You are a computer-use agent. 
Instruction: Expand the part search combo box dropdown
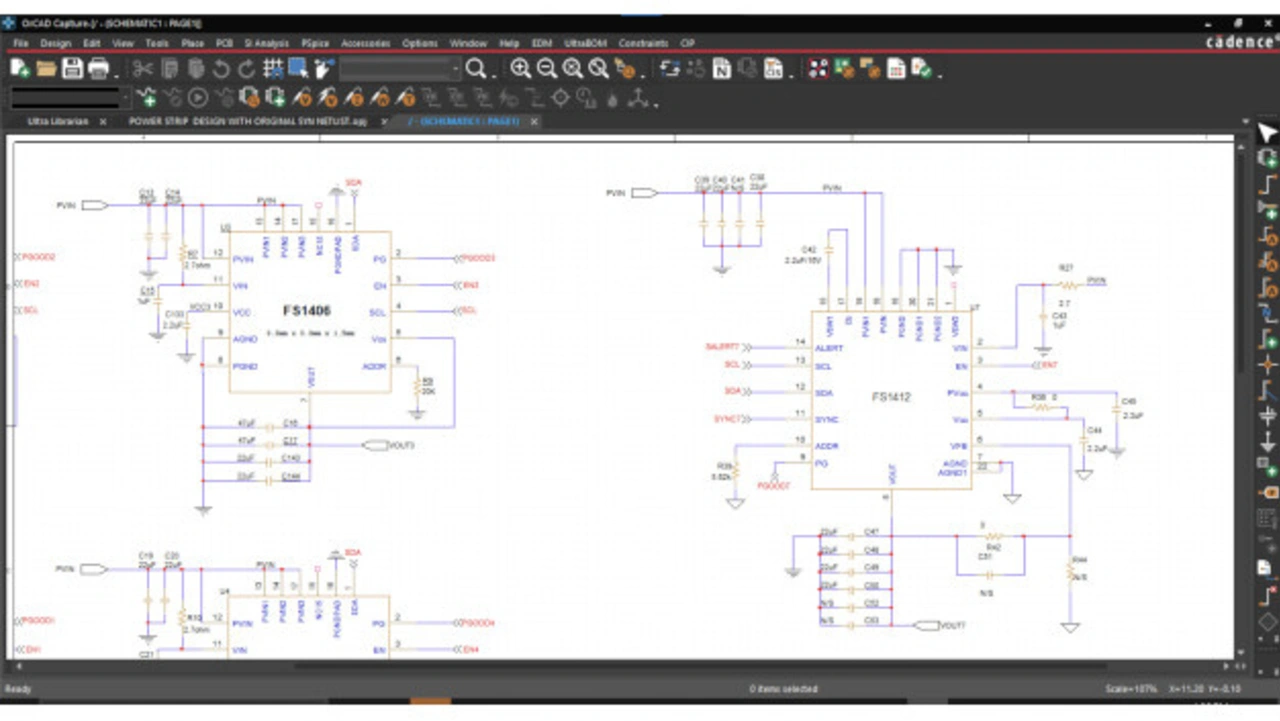(x=454, y=68)
